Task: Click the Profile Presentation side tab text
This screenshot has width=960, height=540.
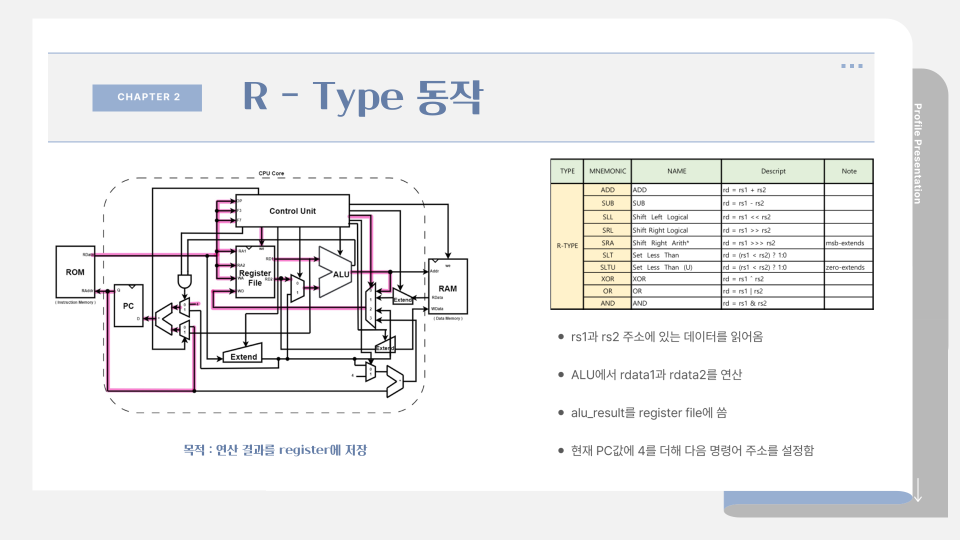Action: click(x=917, y=153)
